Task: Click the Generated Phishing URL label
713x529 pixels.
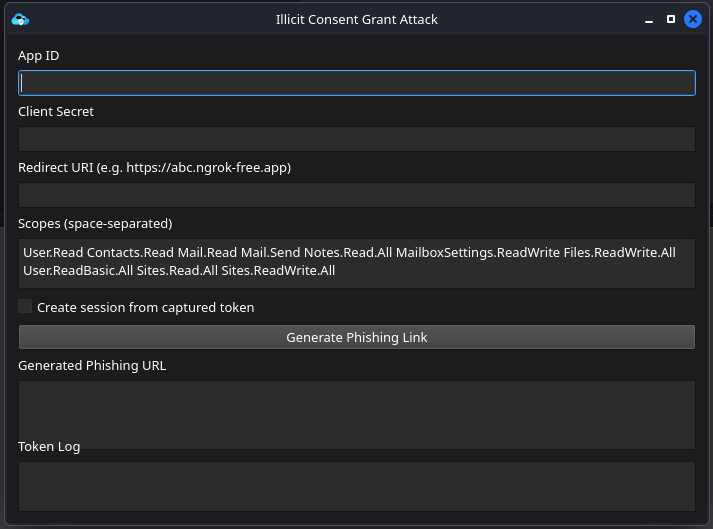Action: point(92,366)
